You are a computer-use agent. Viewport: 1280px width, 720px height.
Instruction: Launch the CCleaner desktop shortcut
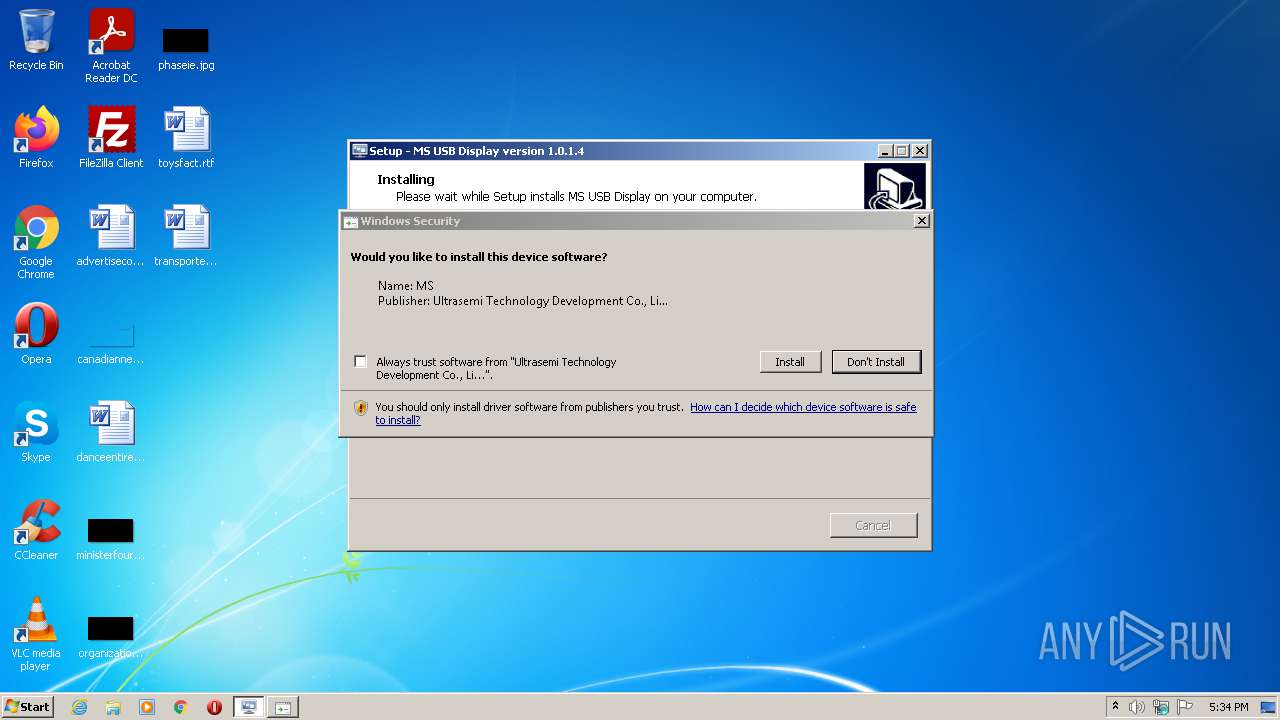point(36,530)
